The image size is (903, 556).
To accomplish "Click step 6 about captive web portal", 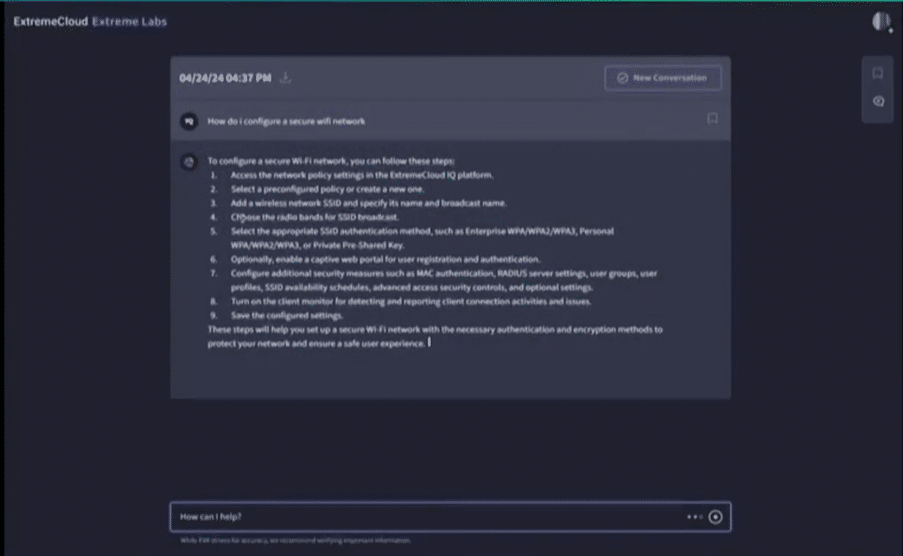I will point(385,259).
